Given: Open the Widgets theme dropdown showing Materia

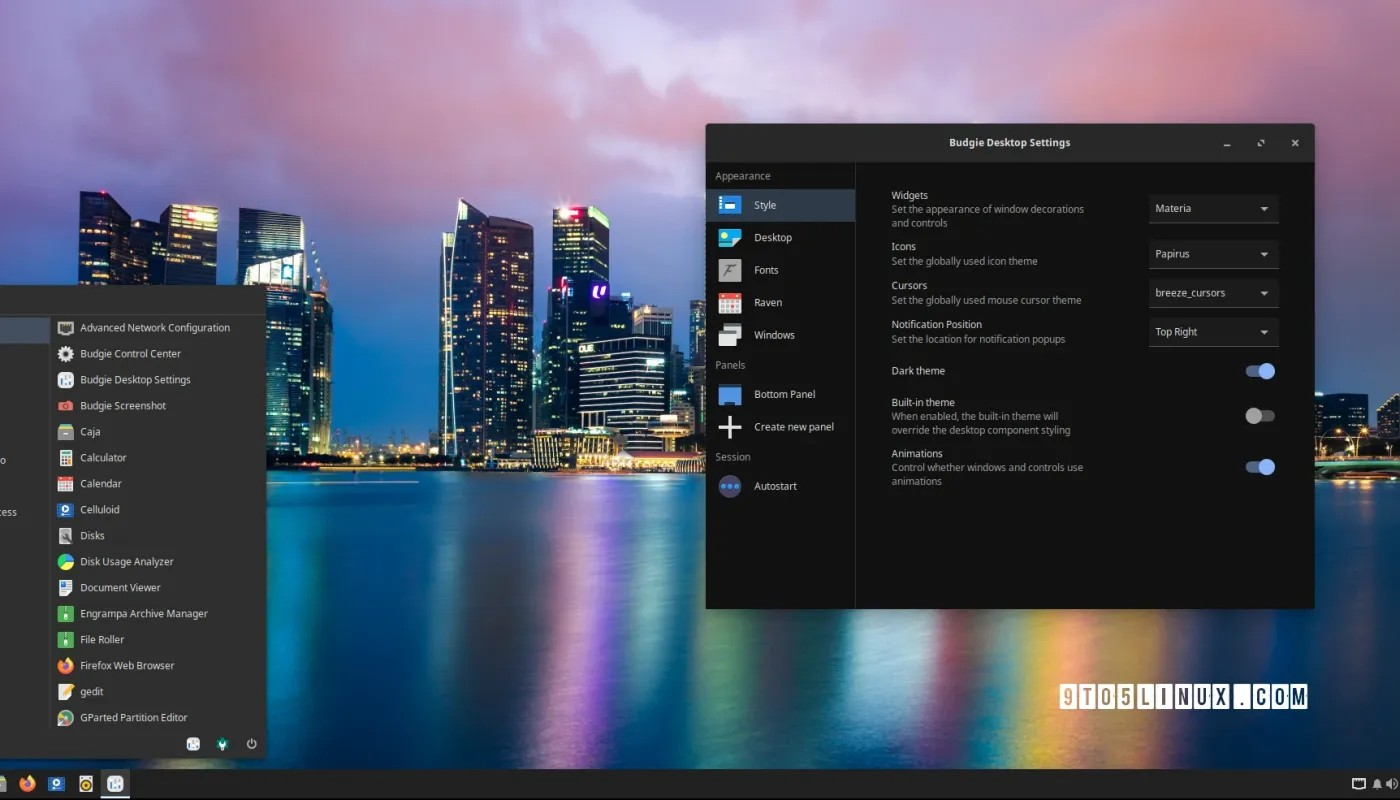Looking at the screenshot, I should coord(1212,208).
